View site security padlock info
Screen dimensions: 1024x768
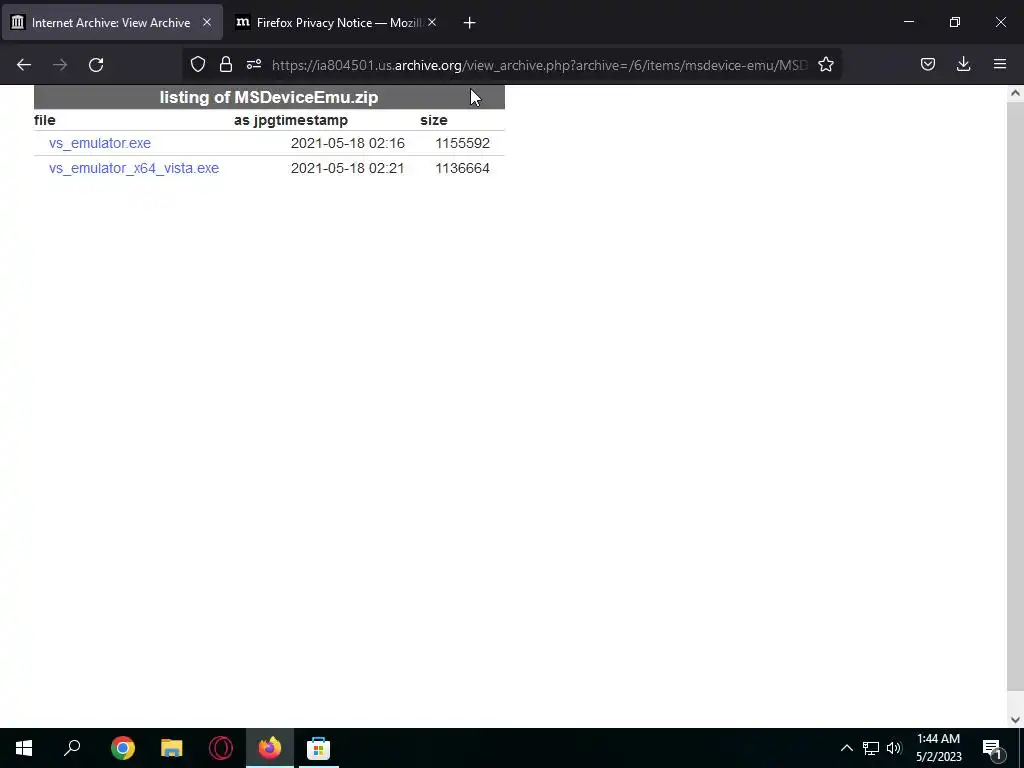pyautogui.click(x=226, y=64)
